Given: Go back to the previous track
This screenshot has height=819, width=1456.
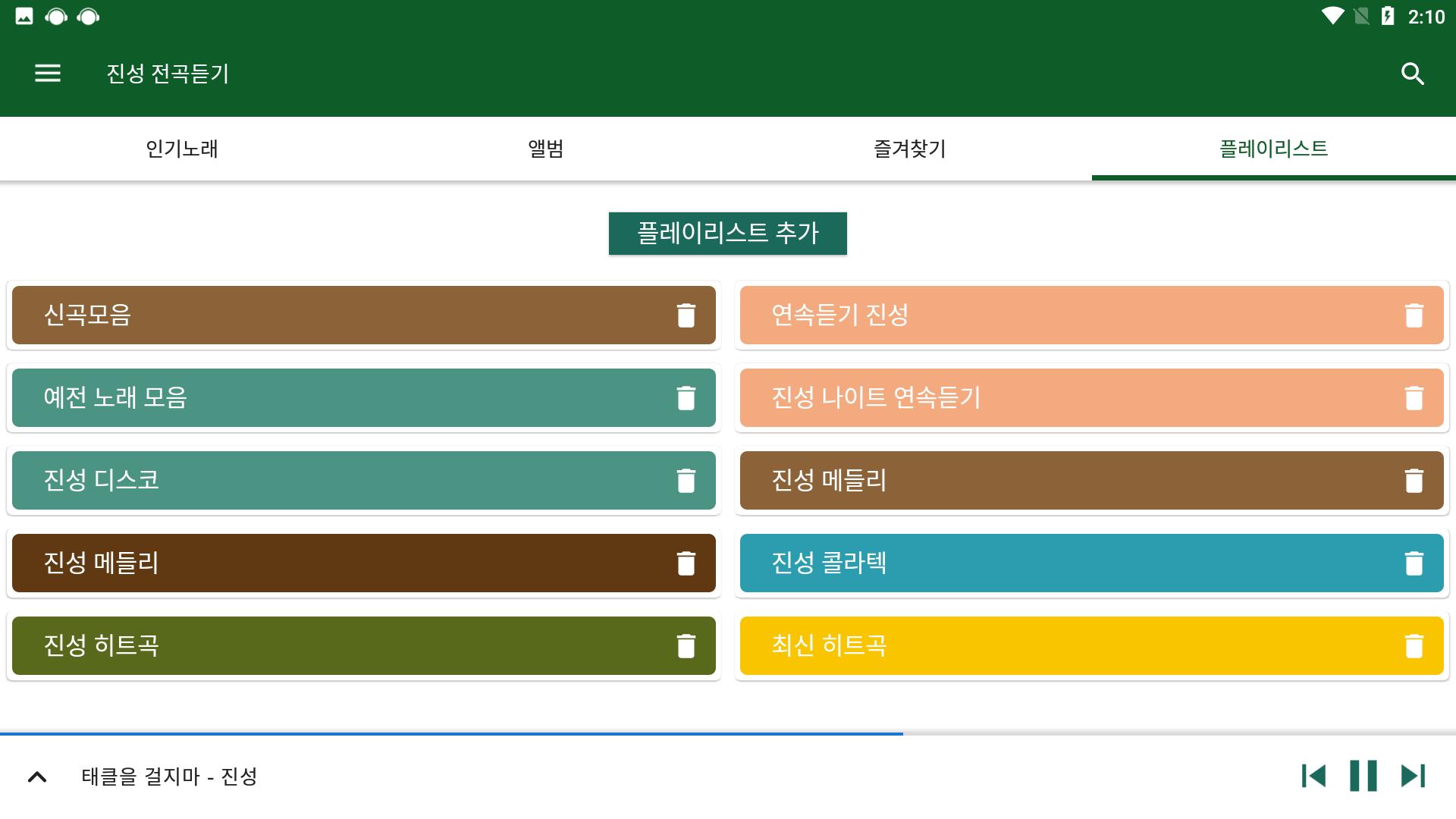Looking at the screenshot, I should (x=1313, y=776).
